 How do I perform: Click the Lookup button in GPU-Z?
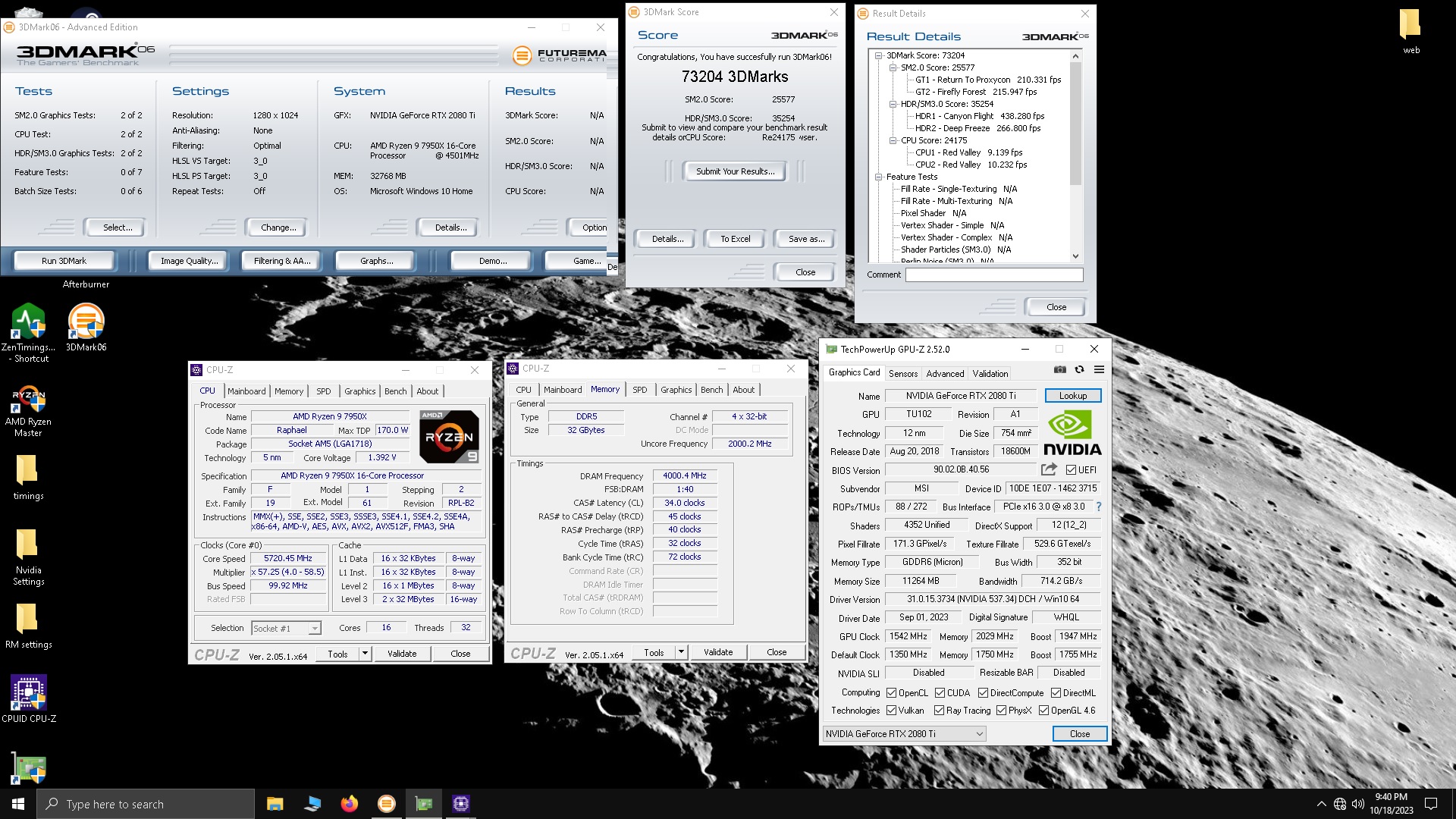(x=1072, y=396)
